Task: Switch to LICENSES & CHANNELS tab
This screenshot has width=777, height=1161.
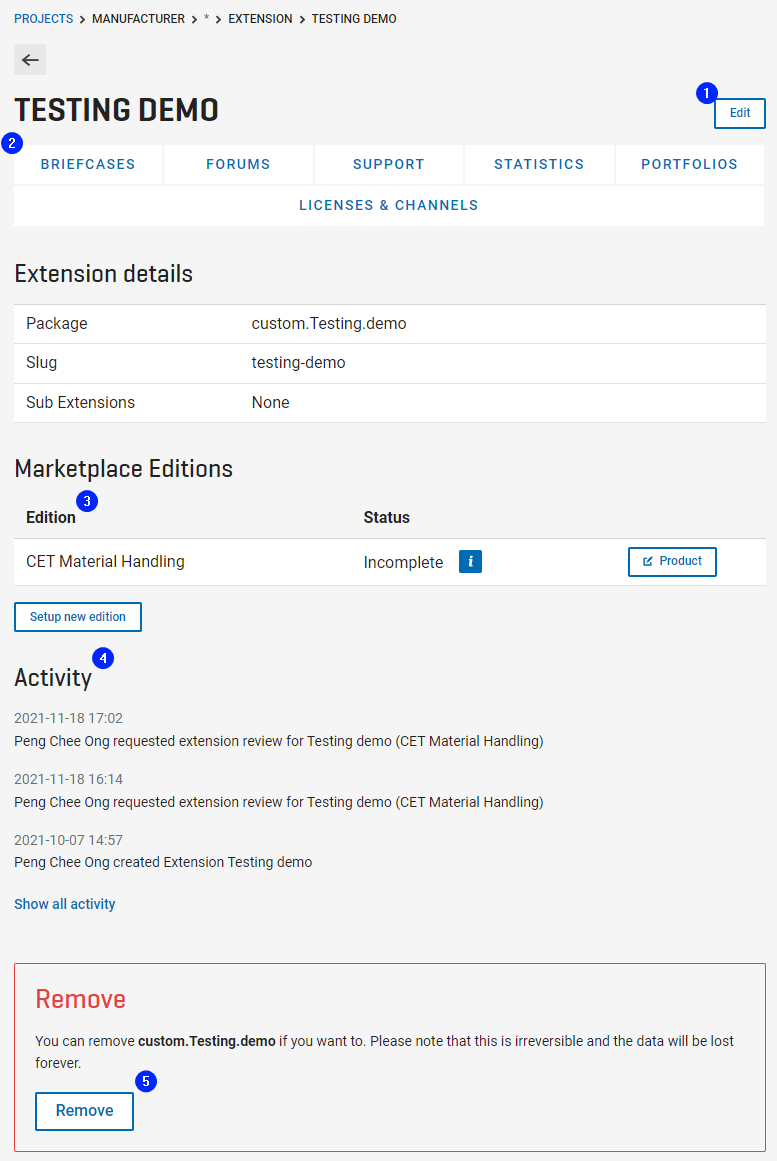Action: tap(388, 204)
